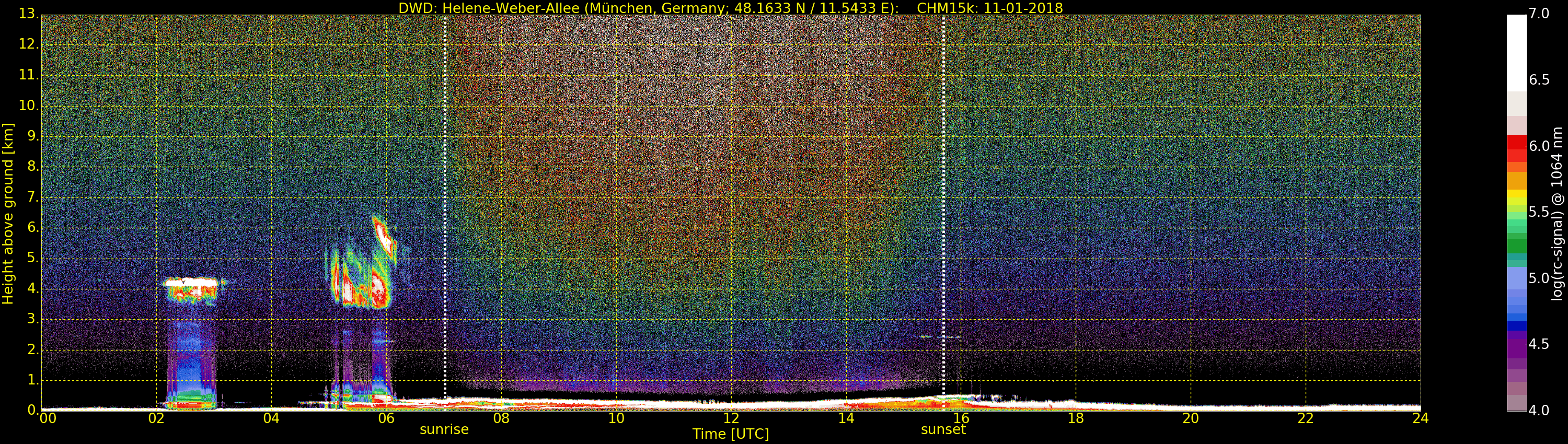Click the white cloud layer between 02 and 03 UTC
The image size is (1568, 444).
pyautogui.click(x=191, y=282)
